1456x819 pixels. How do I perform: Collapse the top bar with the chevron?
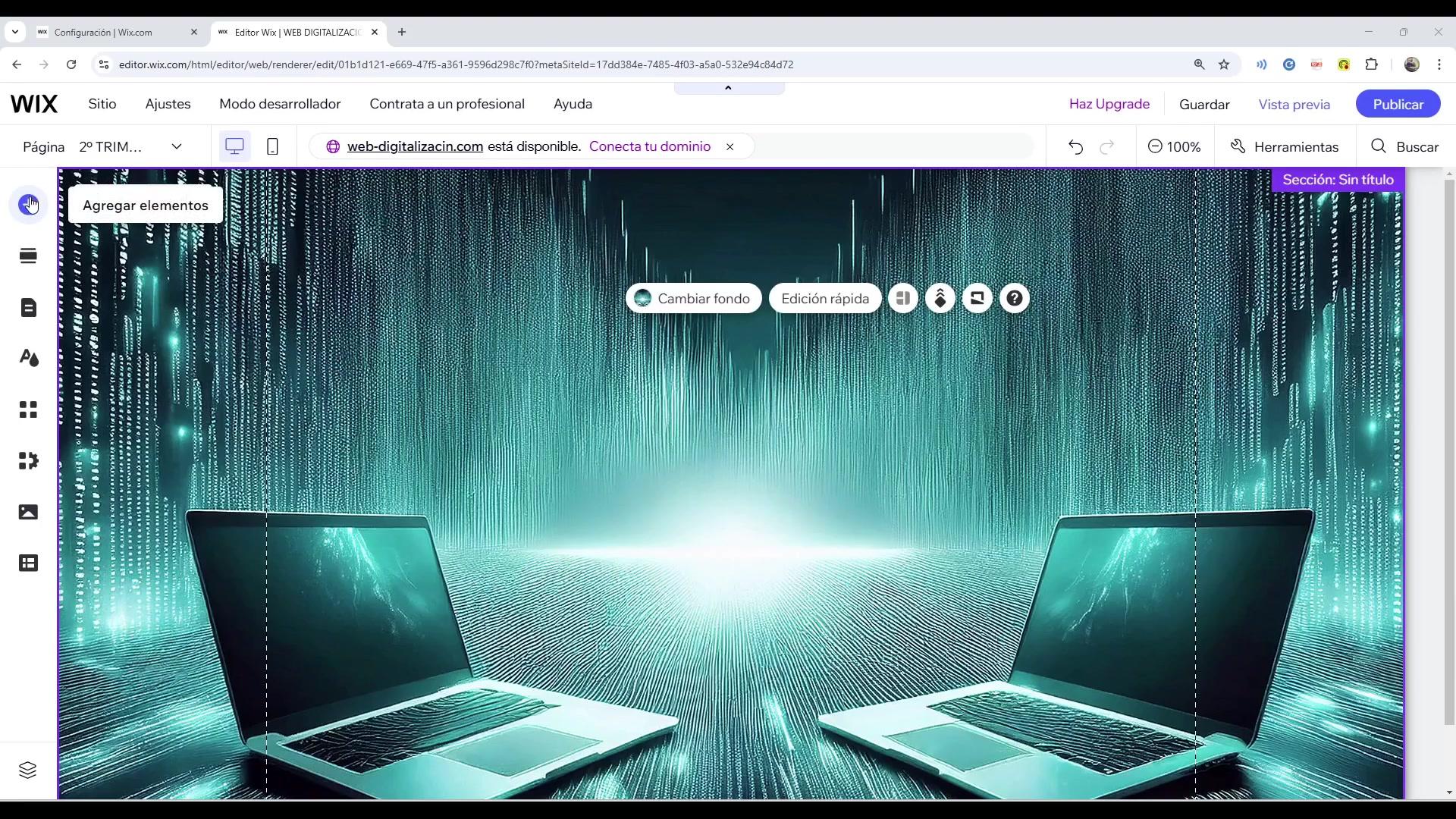[x=728, y=88]
